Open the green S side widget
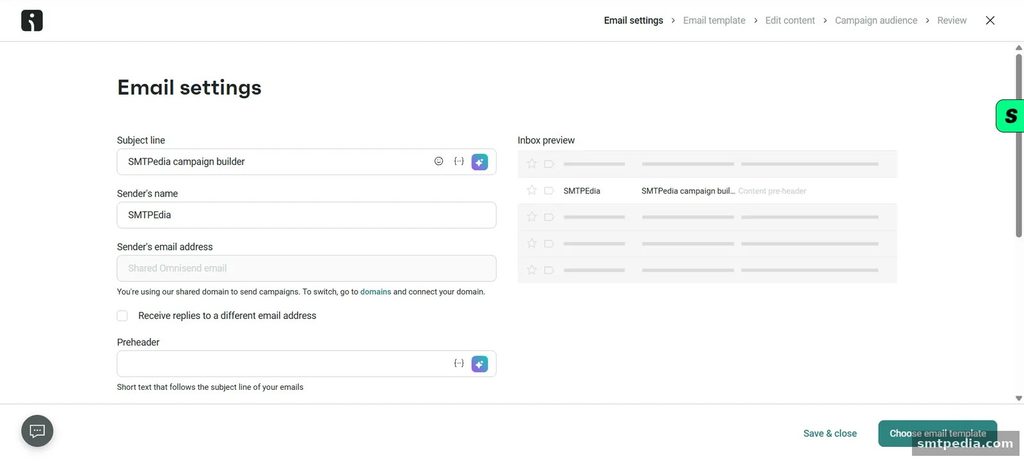Image resolution: width=1024 pixels, height=463 pixels. pos(1010,116)
